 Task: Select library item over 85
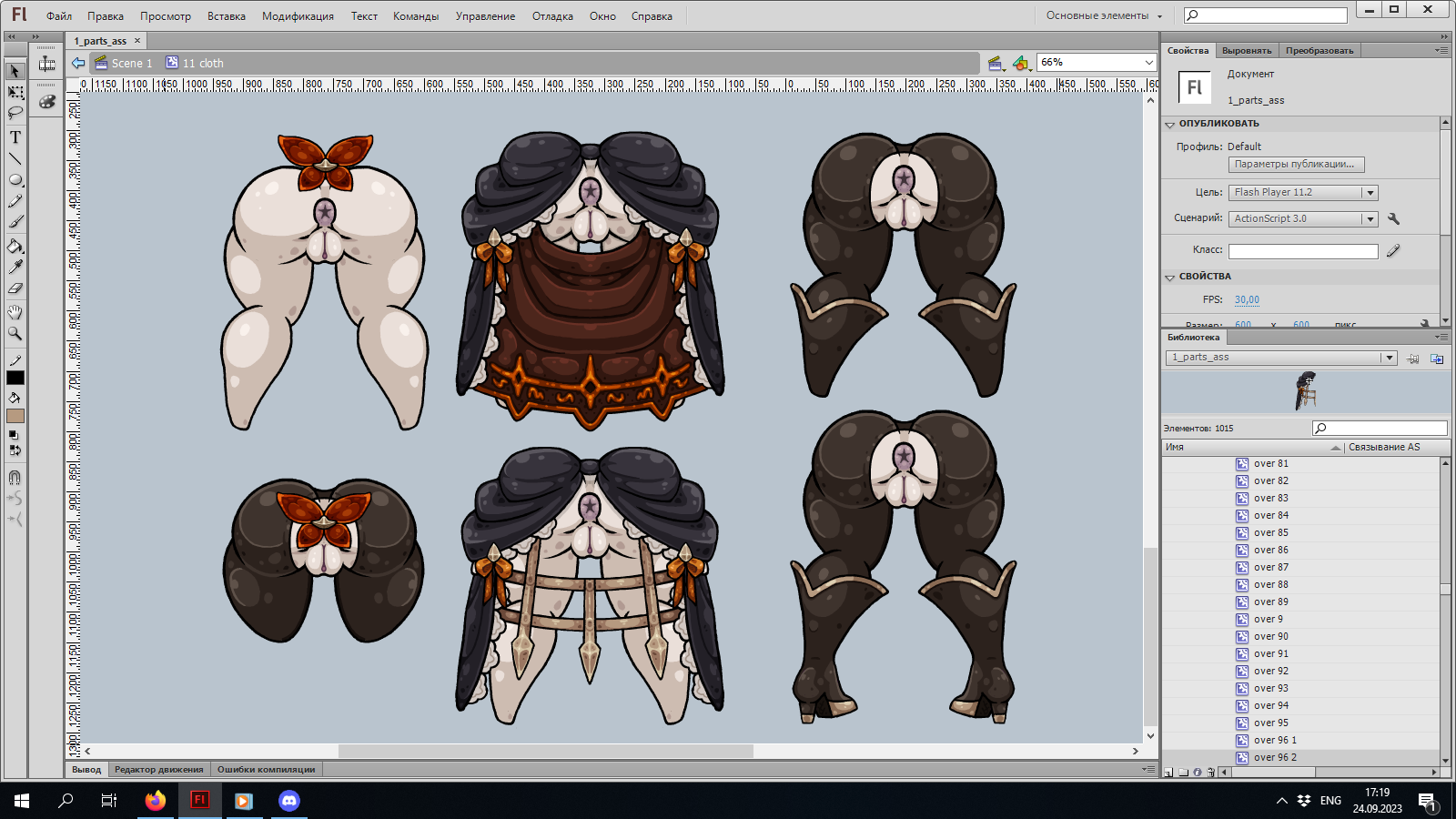[x=1300, y=533]
